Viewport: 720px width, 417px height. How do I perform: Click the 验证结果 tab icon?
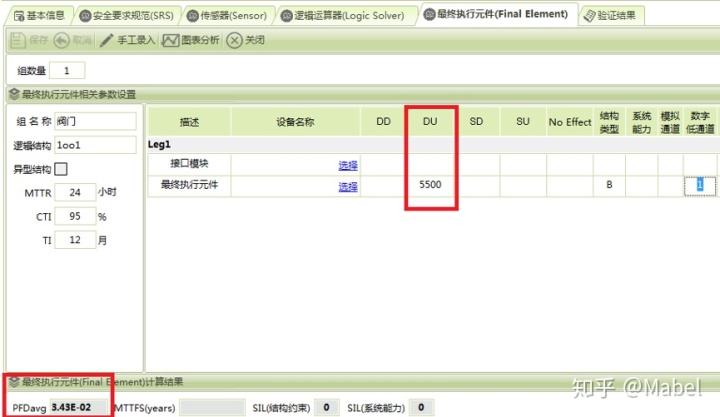[589, 16]
